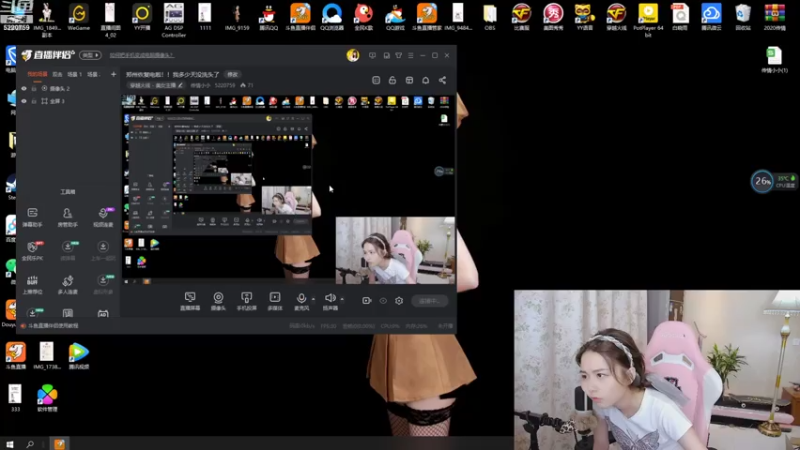Open WeGame desktop shortcut
The width and height of the screenshot is (800, 450).
[x=79, y=17]
